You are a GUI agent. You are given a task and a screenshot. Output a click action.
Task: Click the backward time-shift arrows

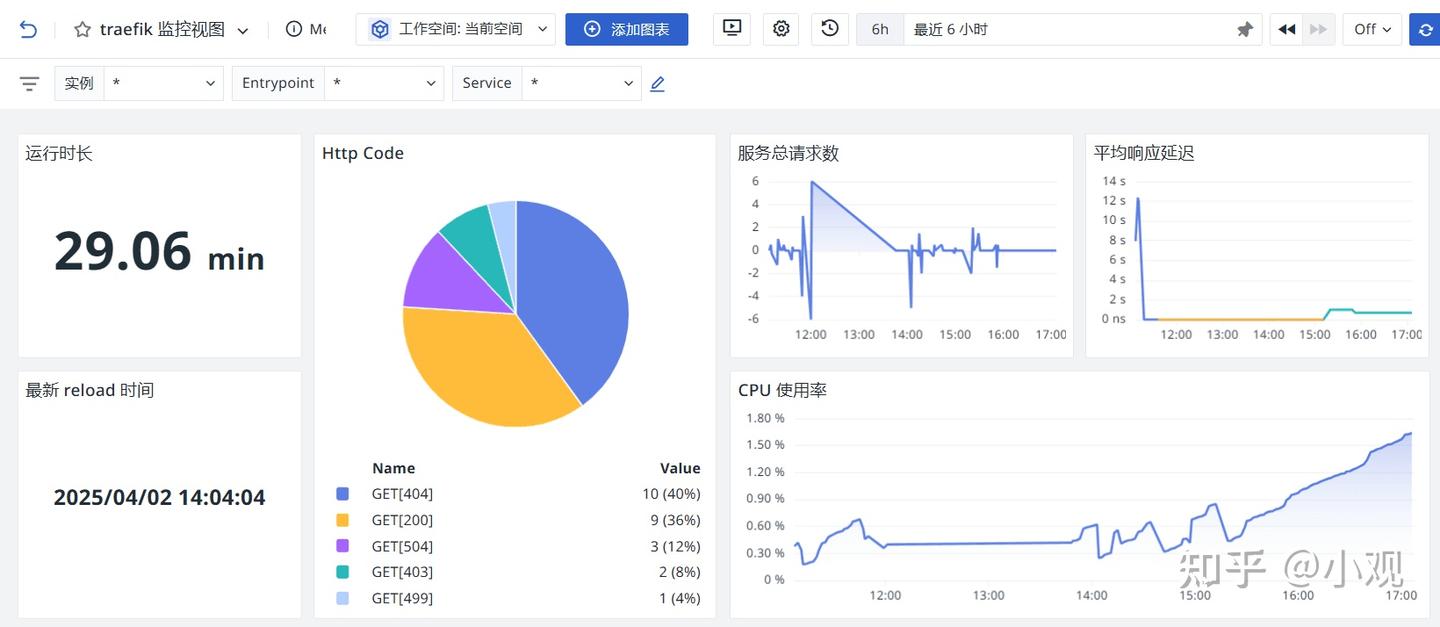(1286, 29)
